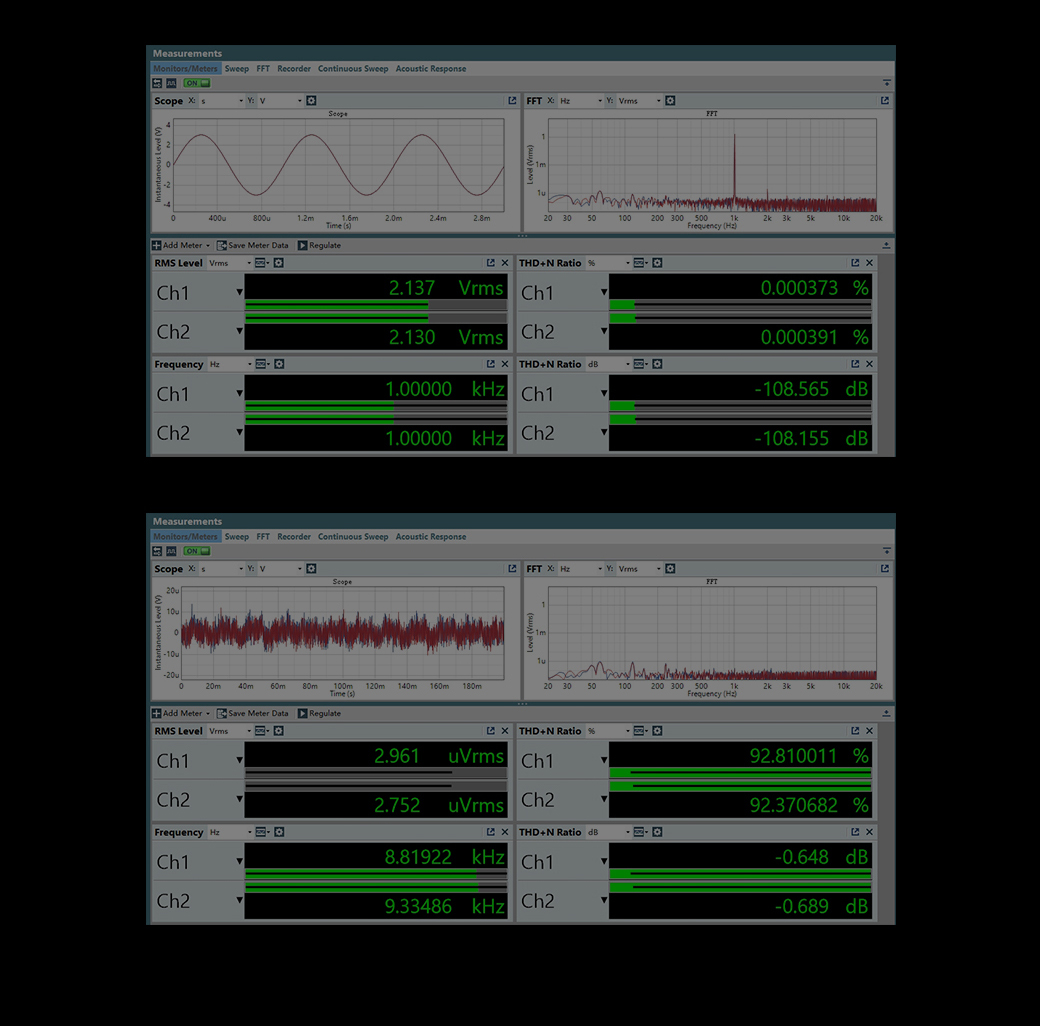Close the THD+N Ratio % meter in lower window
The height and width of the screenshot is (1026, 1040).
(x=870, y=731)
